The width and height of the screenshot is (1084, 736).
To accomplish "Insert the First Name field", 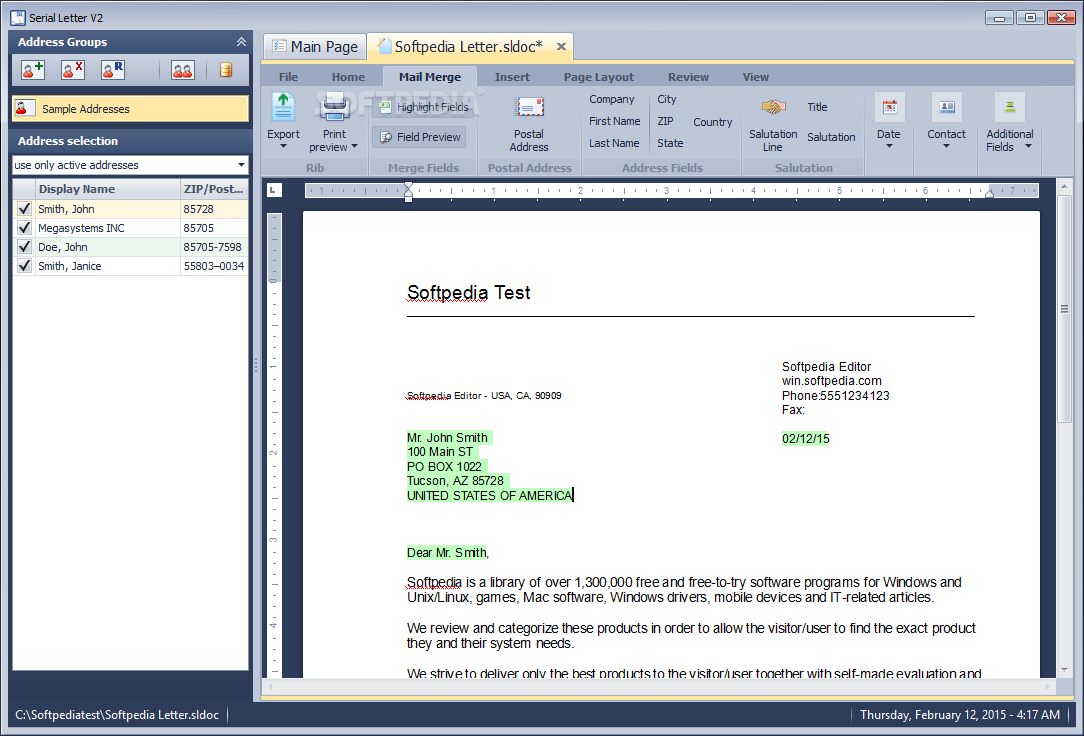I will pyautogui.click(x=615, y=121).
